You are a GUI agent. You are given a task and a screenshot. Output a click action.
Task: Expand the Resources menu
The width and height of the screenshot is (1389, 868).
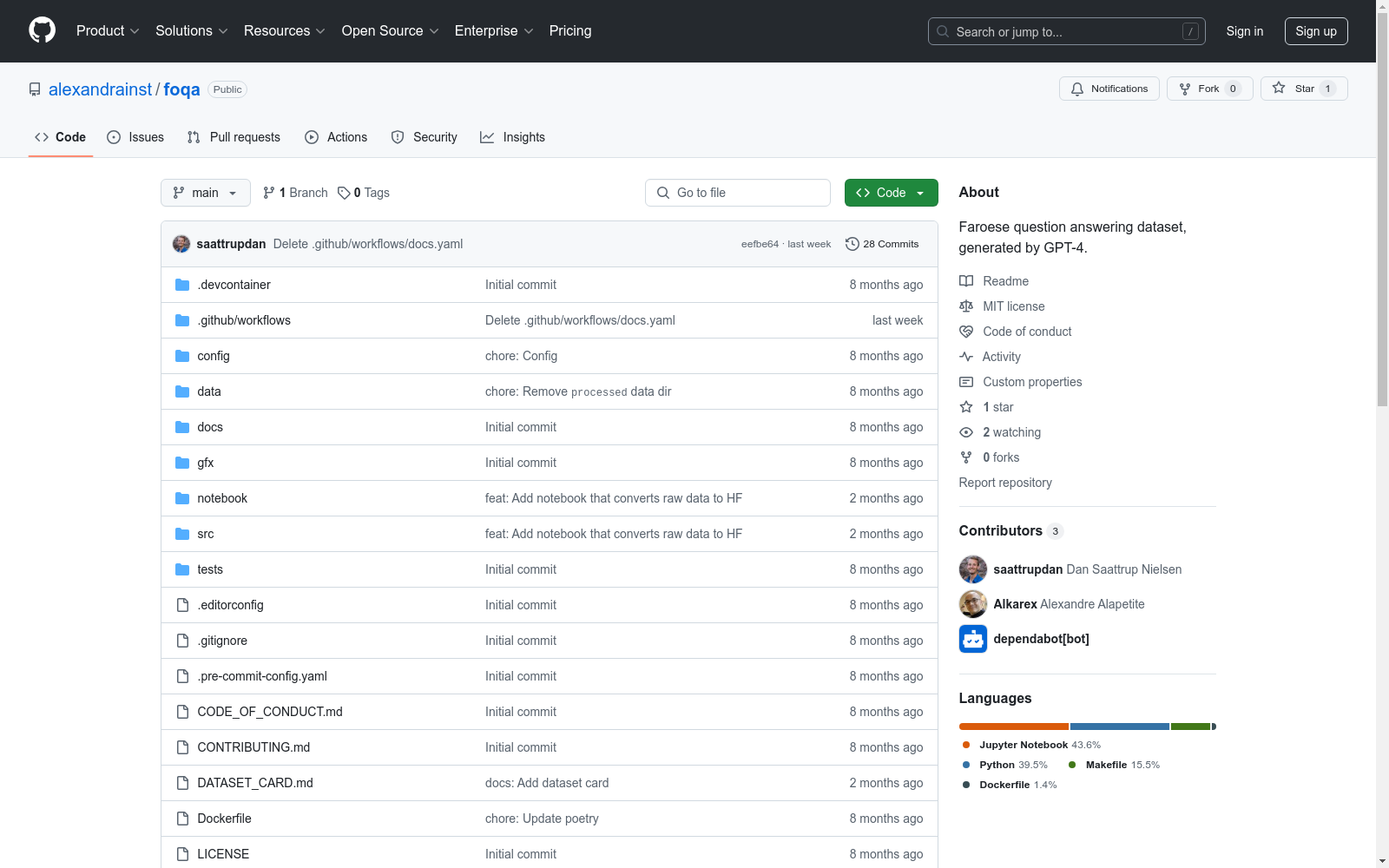pyautogui.click(x=285, y=31)
